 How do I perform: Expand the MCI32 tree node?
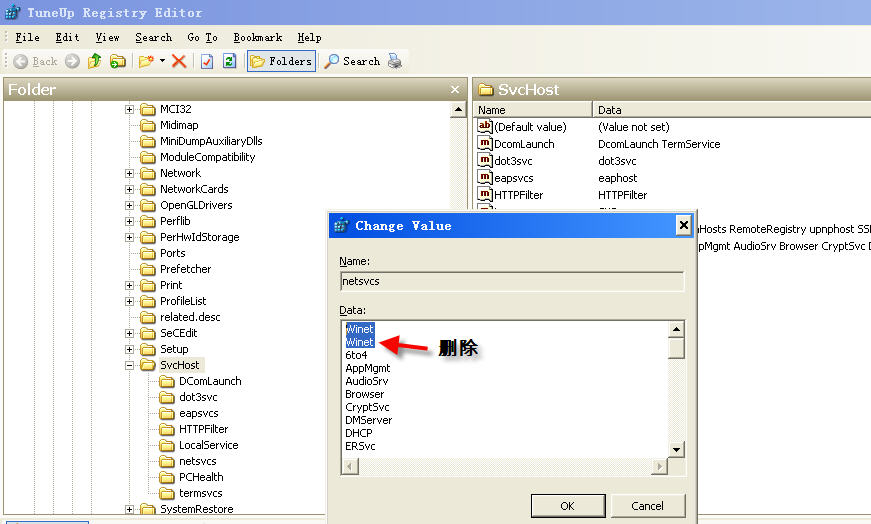[129, 109]
